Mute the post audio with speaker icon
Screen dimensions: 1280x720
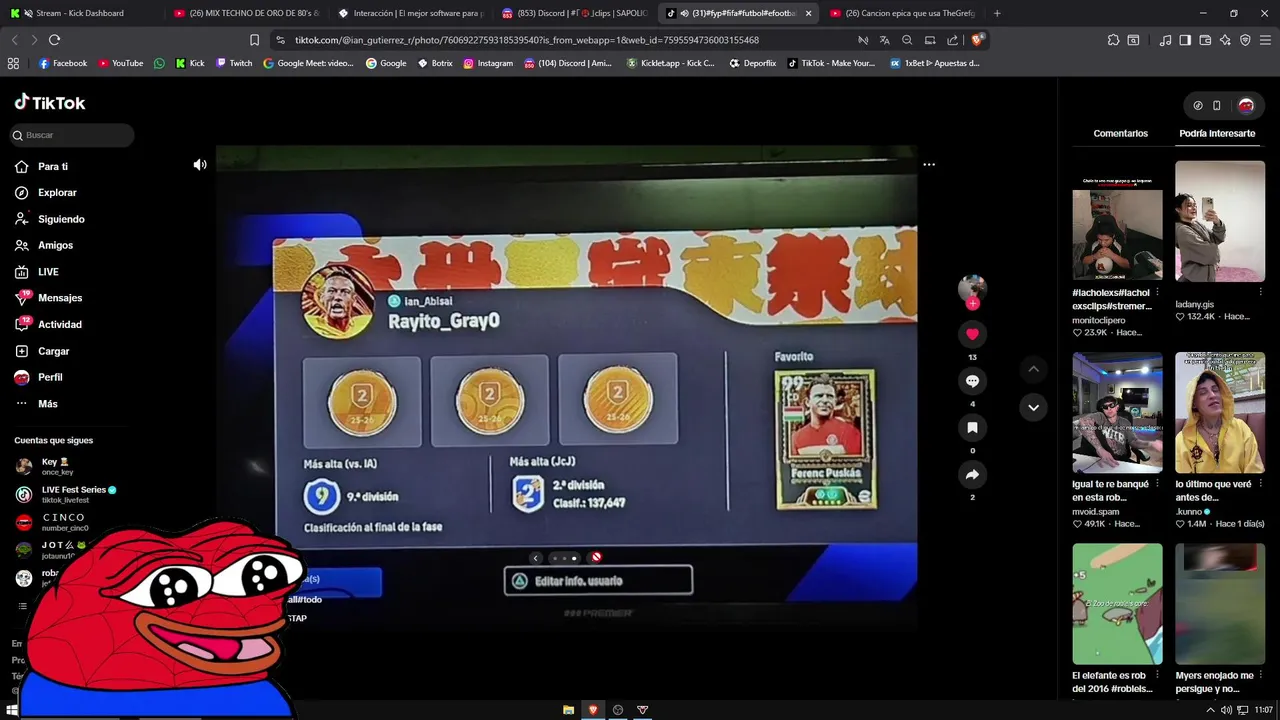tap(200, 165)
